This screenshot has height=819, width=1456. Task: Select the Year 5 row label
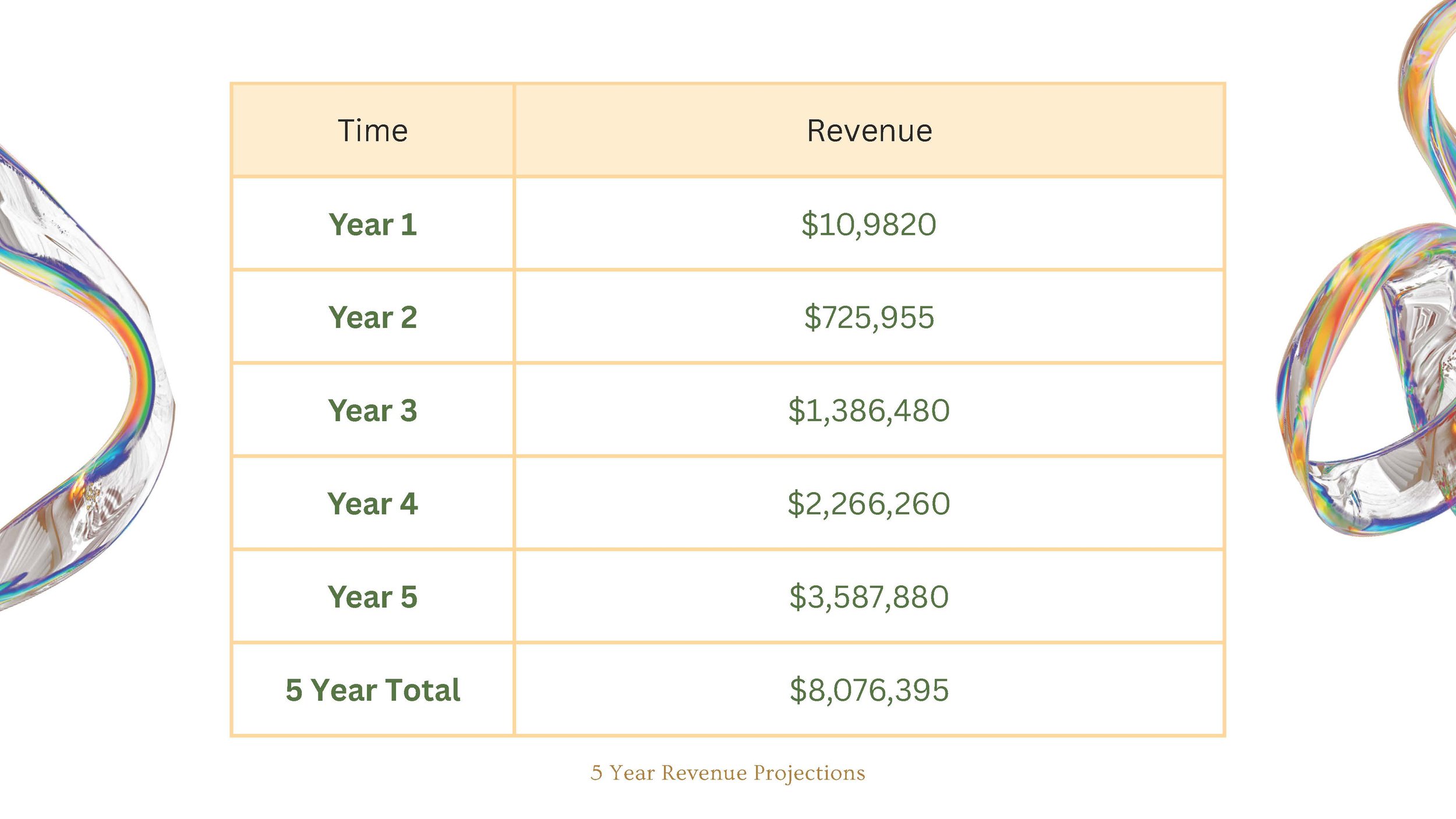[373, 597]
